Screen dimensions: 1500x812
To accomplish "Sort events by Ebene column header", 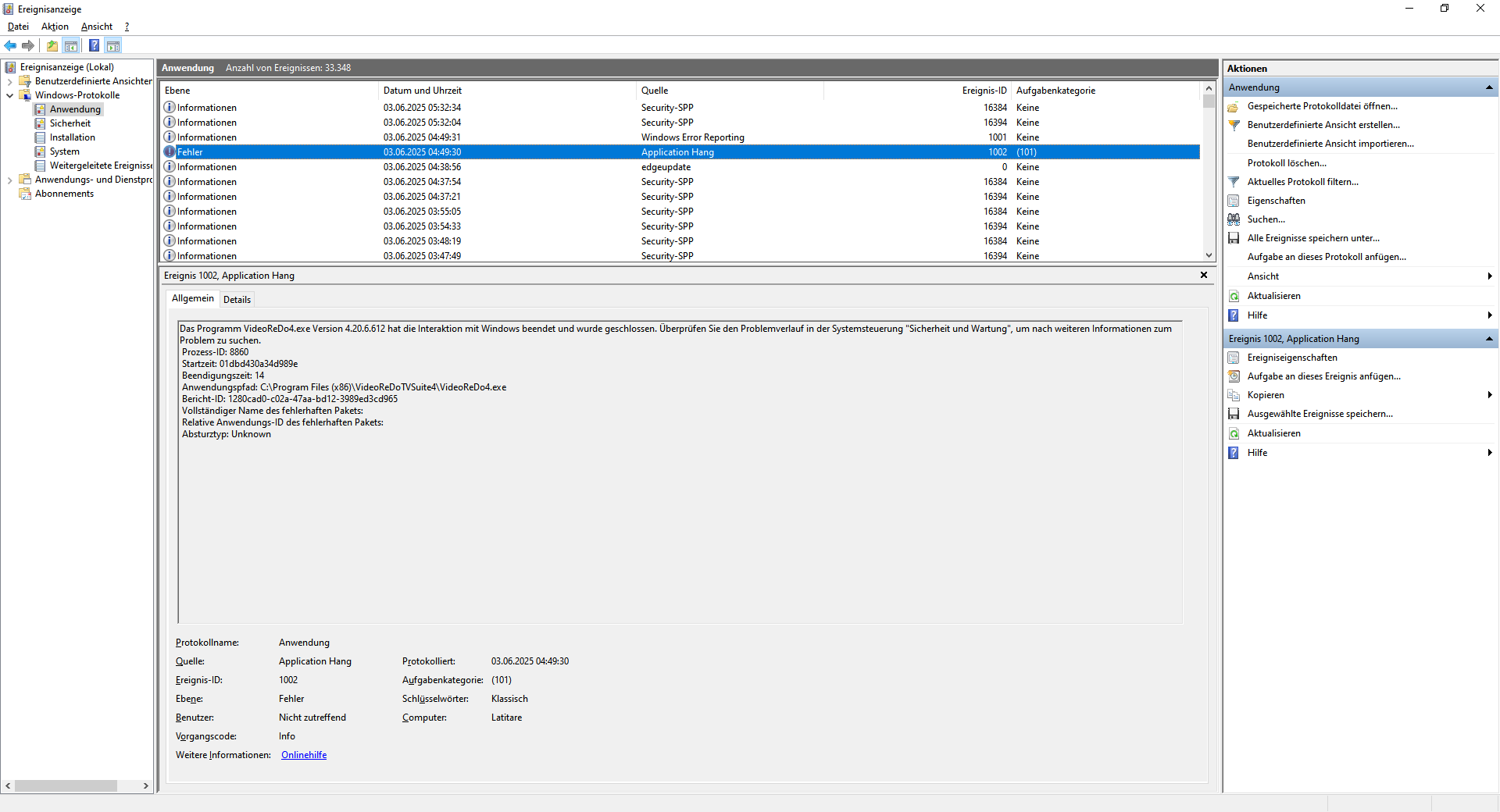I will point(270,91).
